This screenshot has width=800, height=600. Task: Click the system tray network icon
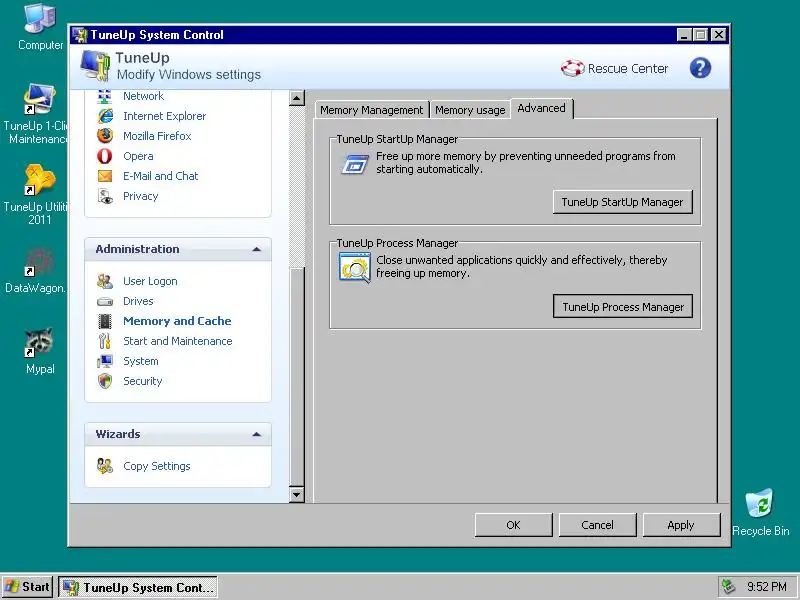[729, 587]
